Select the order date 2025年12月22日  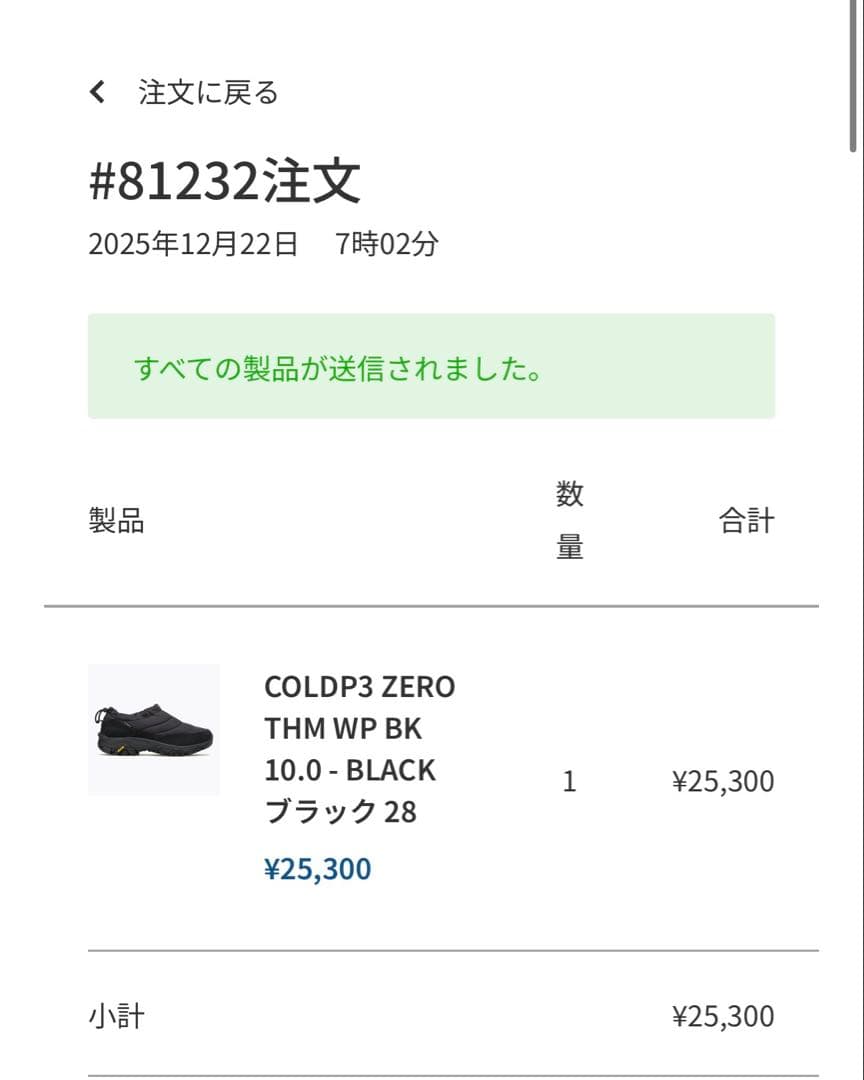click(194, 240)
